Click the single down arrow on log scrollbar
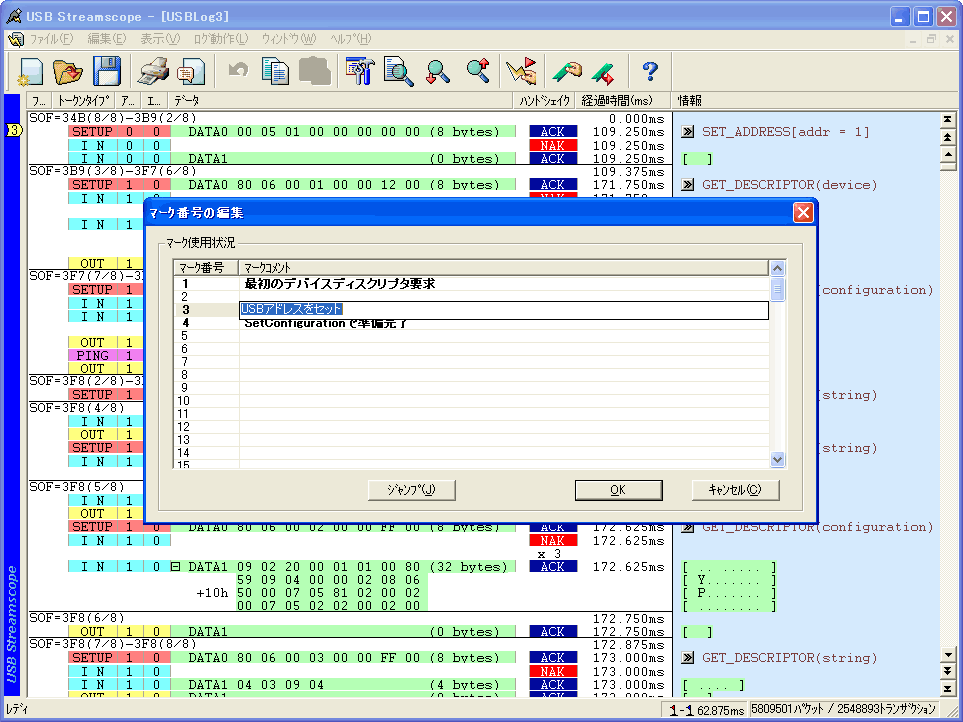The height and width of the screenshot is (722, 963). point(948,655)
